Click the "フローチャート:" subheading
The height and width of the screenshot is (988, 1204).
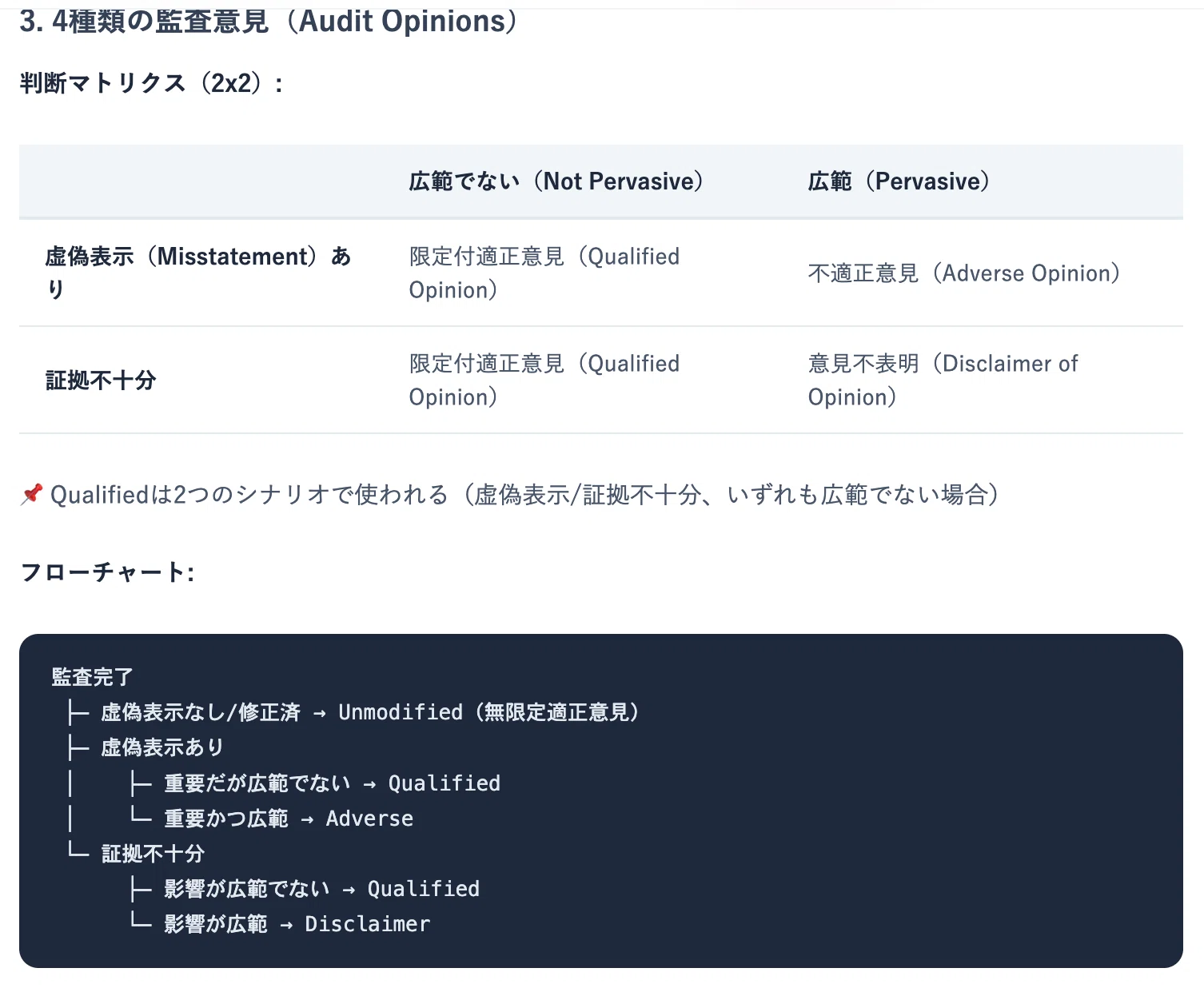pos(107,572)
